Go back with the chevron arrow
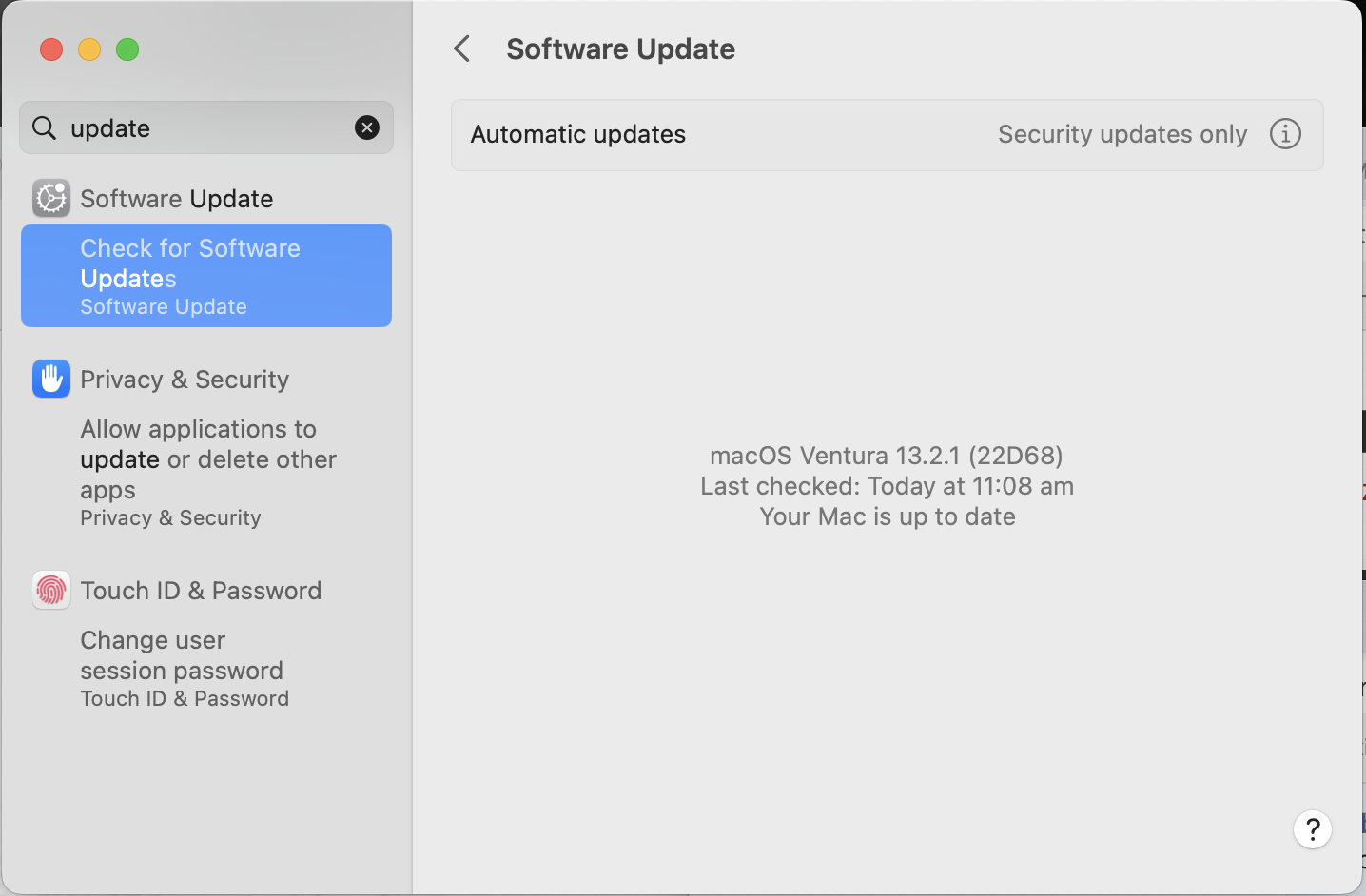1366x896 pixels. click(x=462, y=49)
